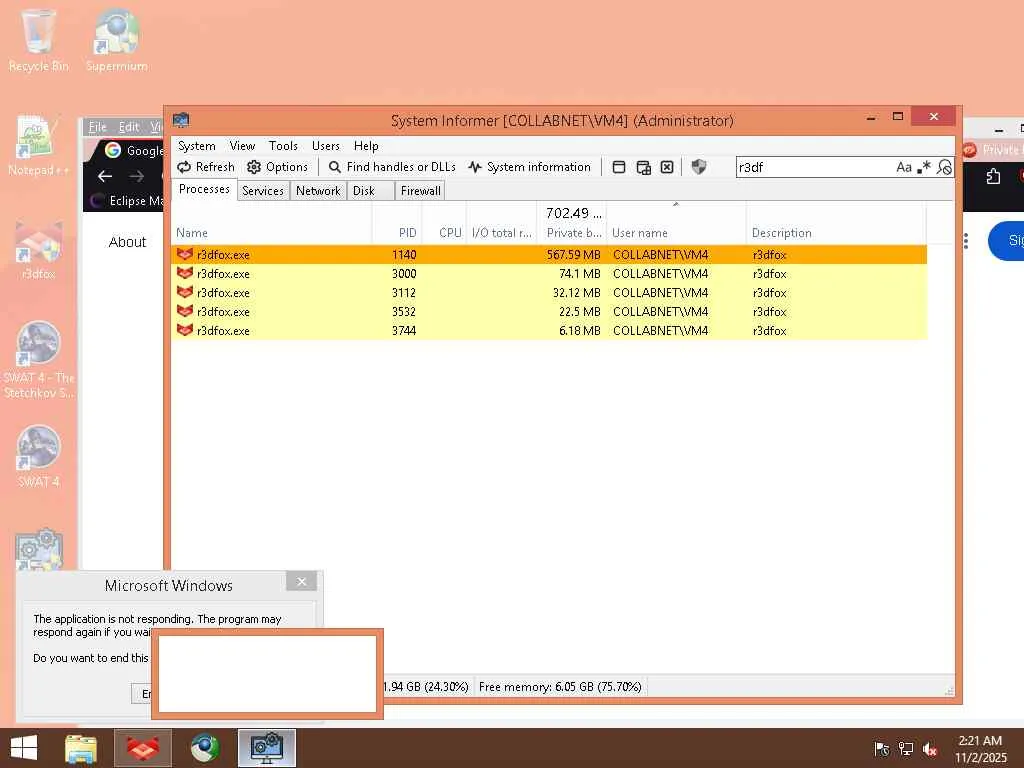
Task: Open the SWAT 4 desktop shortcut
Action: tap(39, 457)
